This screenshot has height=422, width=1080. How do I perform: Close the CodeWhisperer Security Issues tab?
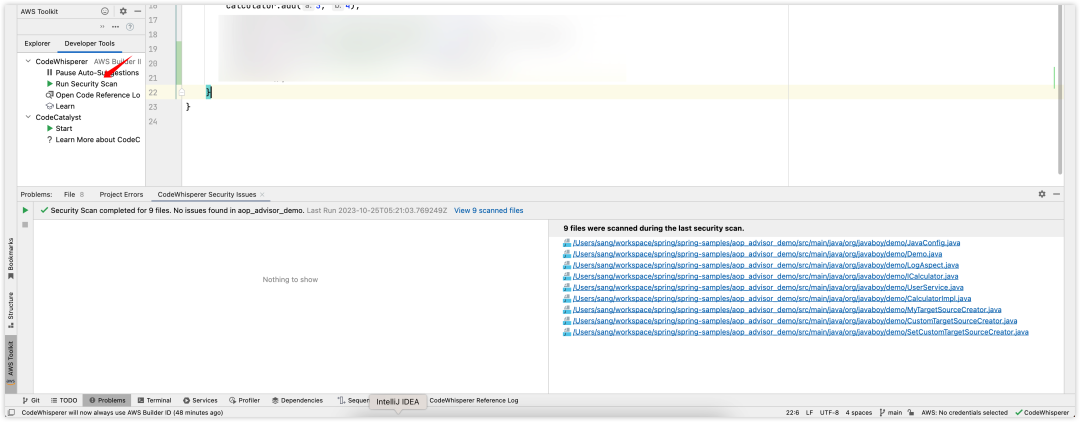coord(262,195)
